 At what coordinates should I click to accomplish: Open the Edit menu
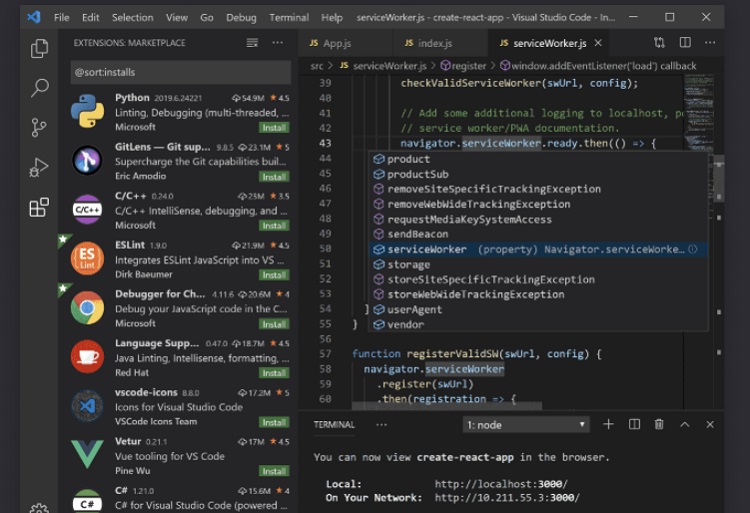[90, 18]
